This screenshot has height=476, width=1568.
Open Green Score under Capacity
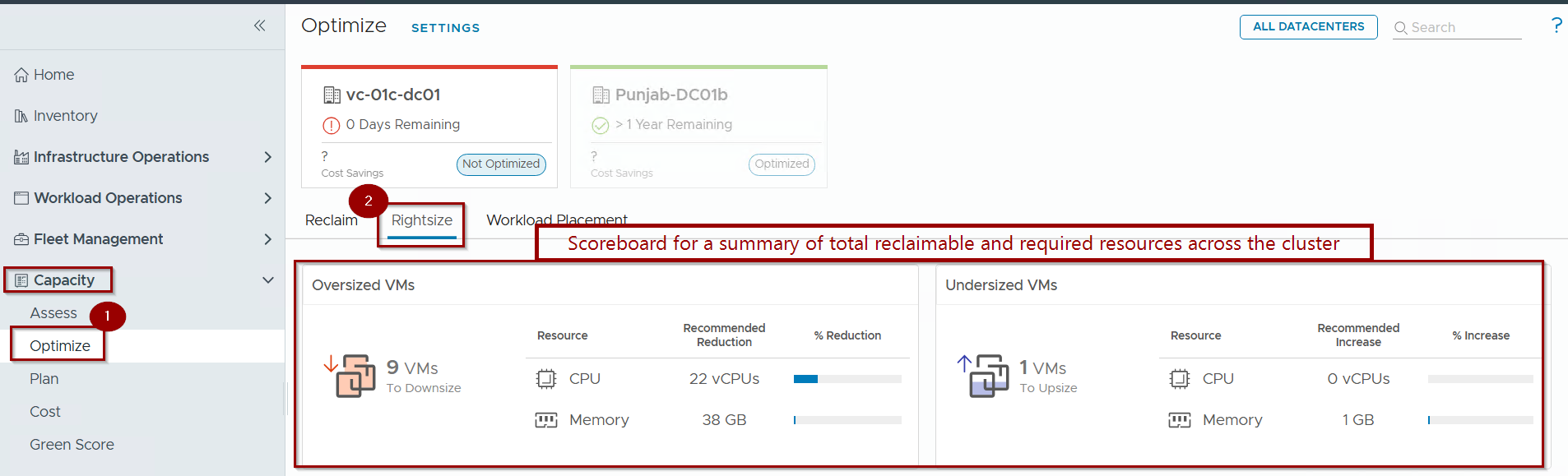click(x=72, y=445)
